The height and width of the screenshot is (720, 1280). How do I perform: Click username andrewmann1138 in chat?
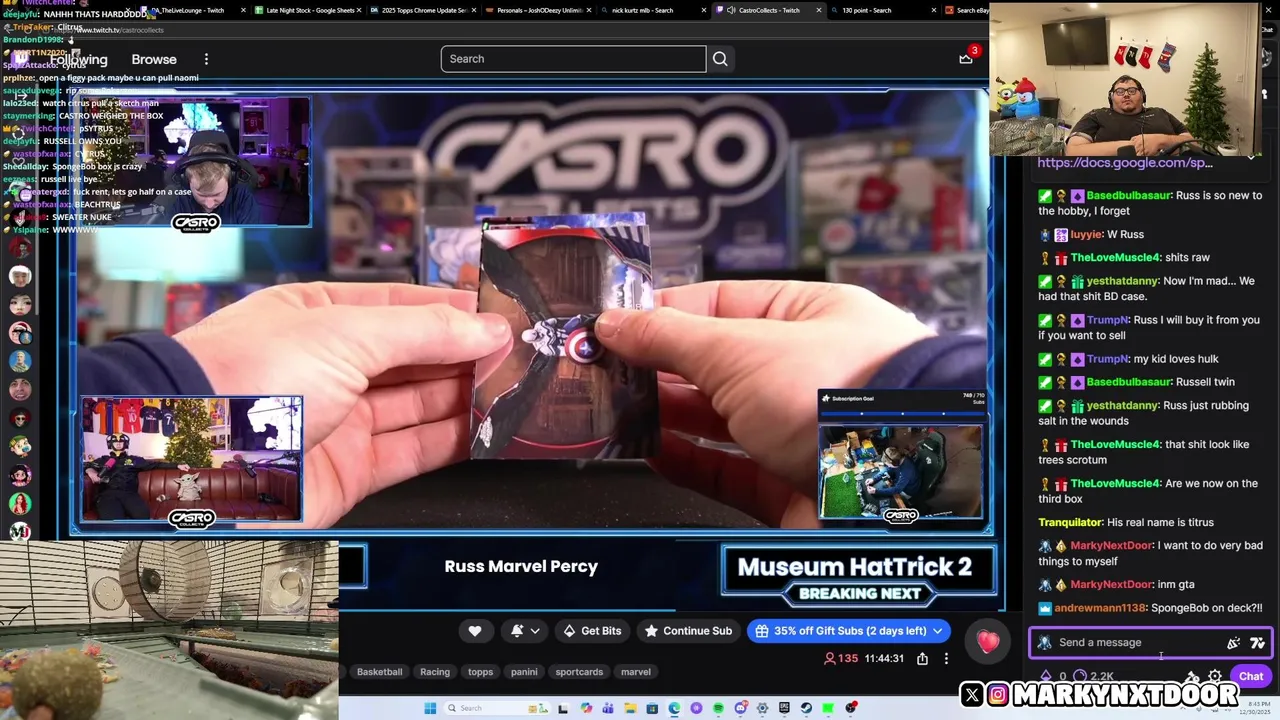pyautogui.click(x=1099, y=608)
